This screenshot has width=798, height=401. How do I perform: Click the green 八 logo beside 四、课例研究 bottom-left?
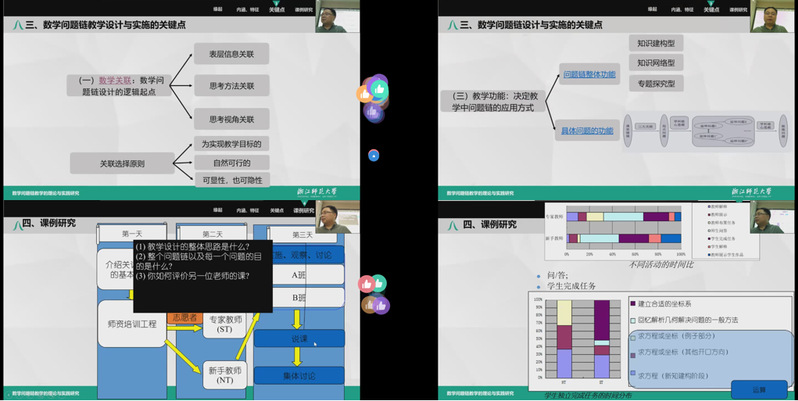(x=15, y=224)
